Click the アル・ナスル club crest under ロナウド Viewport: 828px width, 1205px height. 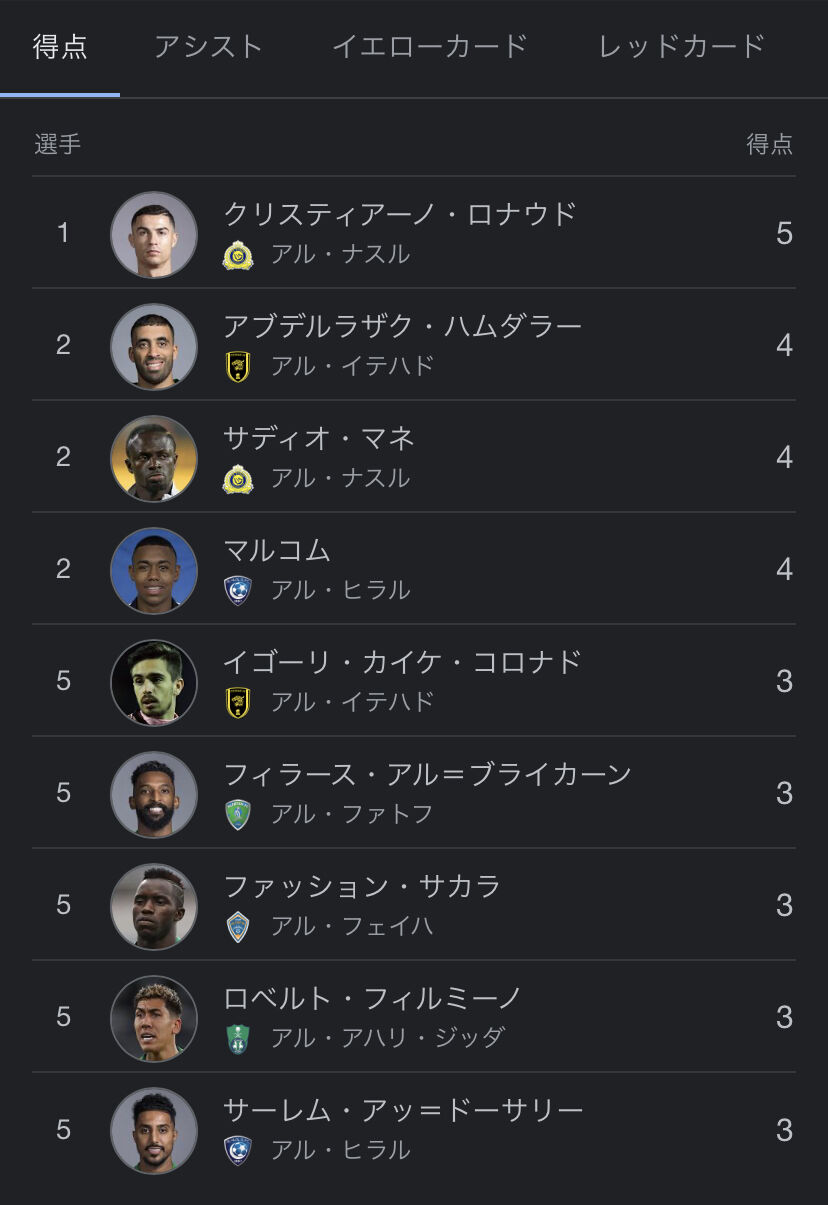point(238,255)
